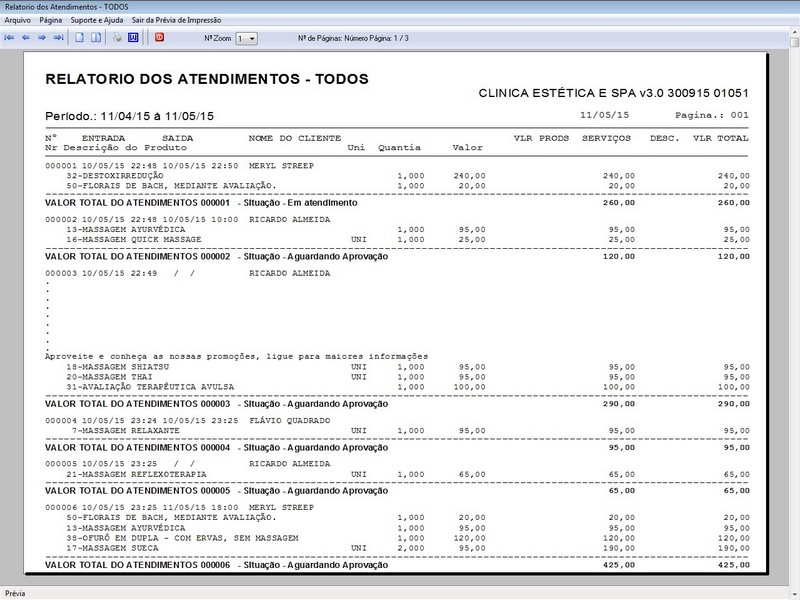
Task: Click Sair da Prévia de Impressão
Action: coord(177,20)
